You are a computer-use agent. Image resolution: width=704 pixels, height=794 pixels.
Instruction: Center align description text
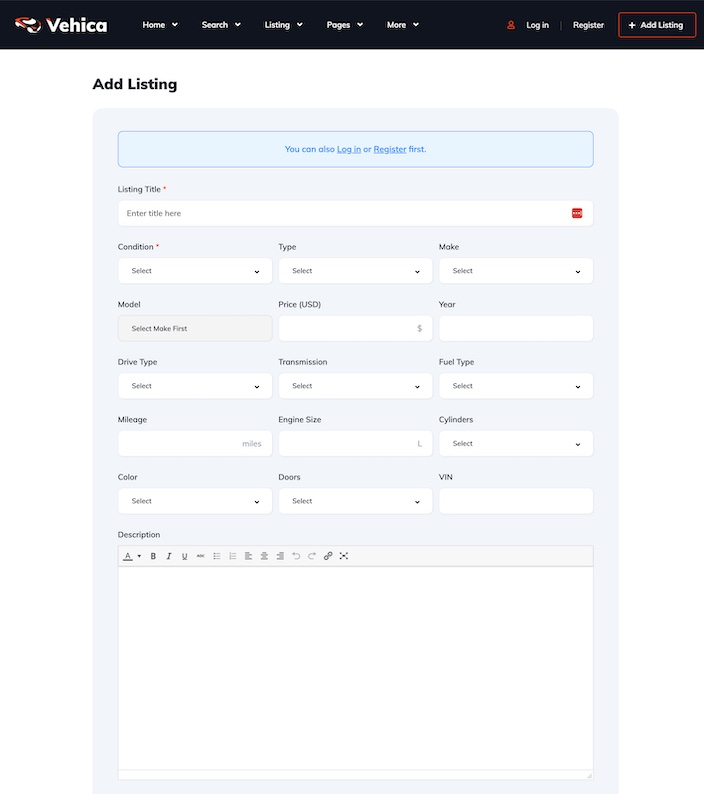click(x=264, y=556)
